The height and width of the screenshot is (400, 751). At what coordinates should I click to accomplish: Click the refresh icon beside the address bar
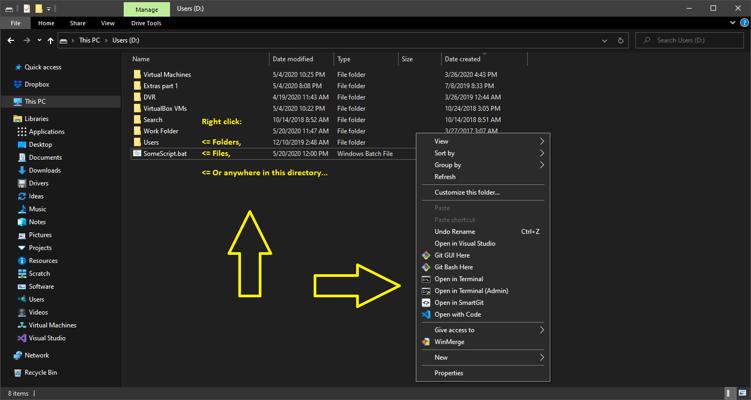point(621,41)
